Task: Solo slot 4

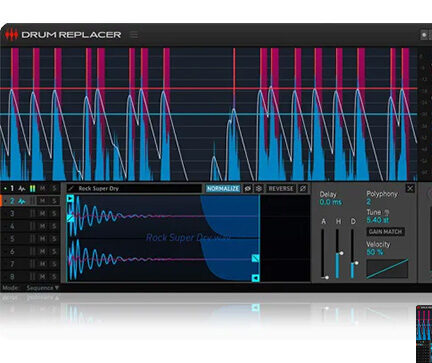Action: click(54, 226)
